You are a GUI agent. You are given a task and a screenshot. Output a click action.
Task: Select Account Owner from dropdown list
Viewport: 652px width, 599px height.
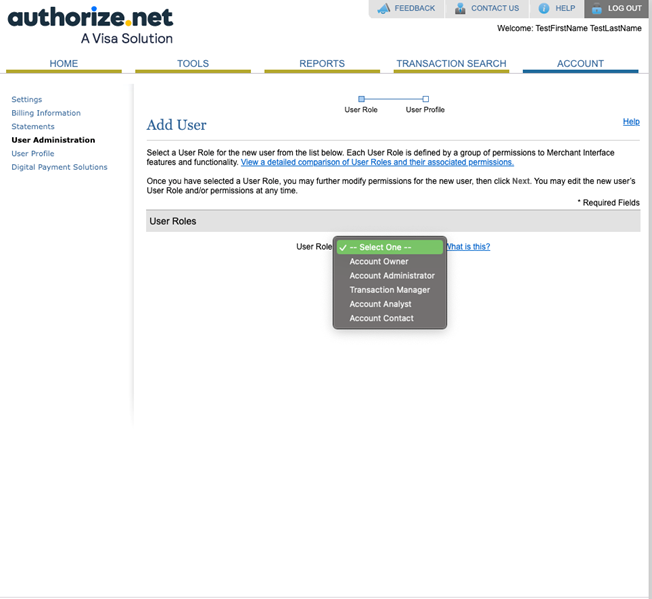click(379, 262)
